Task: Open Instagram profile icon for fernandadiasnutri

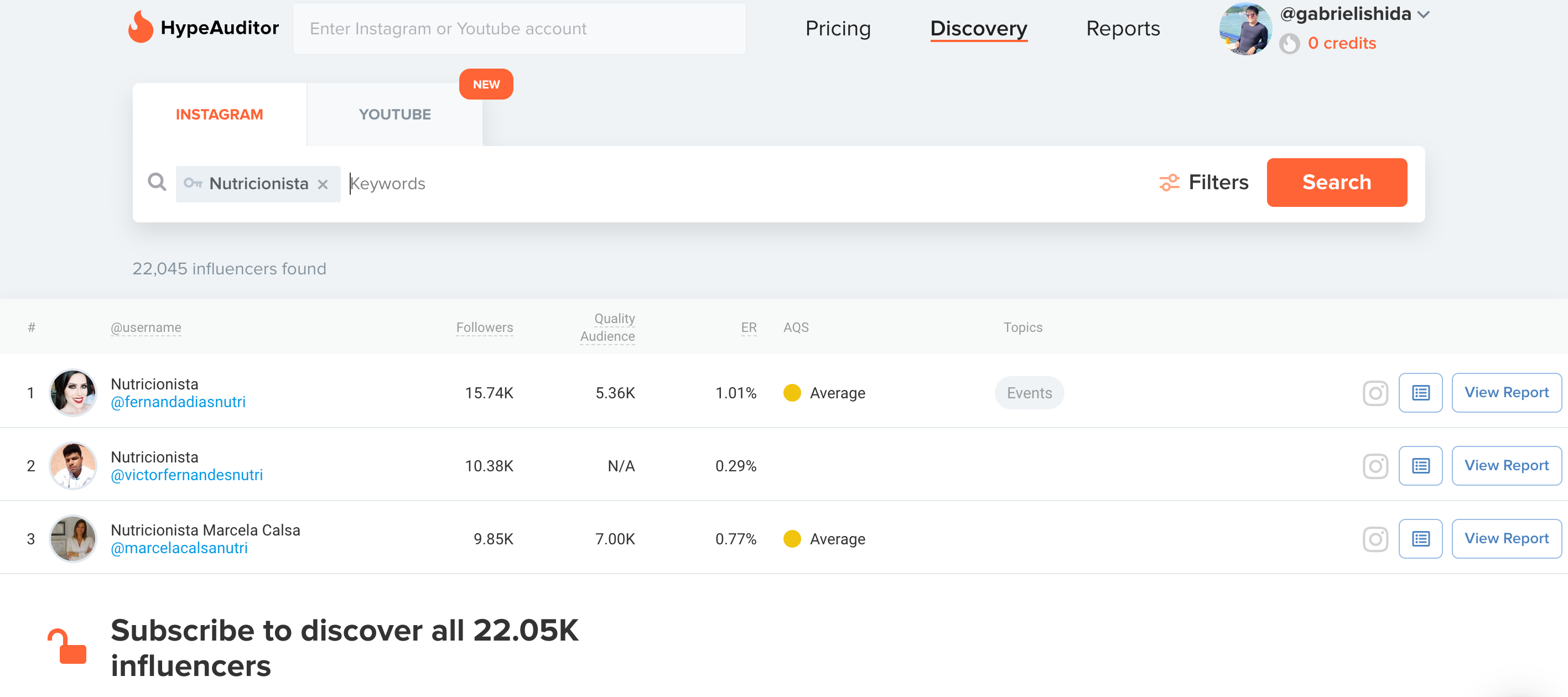Action: click(x=1375, y=393)
